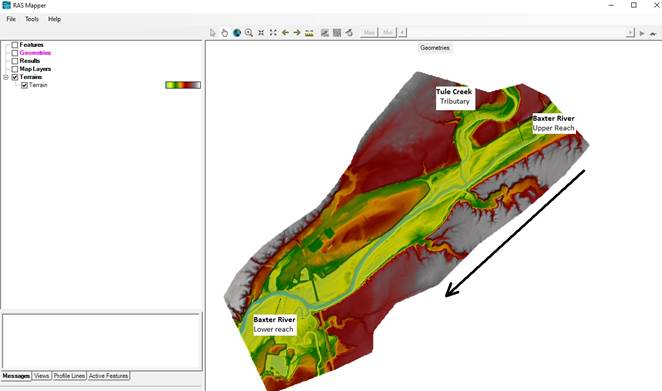Viewport: 662px width, 391px height.
Task: Check the Geometries layer checkbox
Action: [15, 53]
